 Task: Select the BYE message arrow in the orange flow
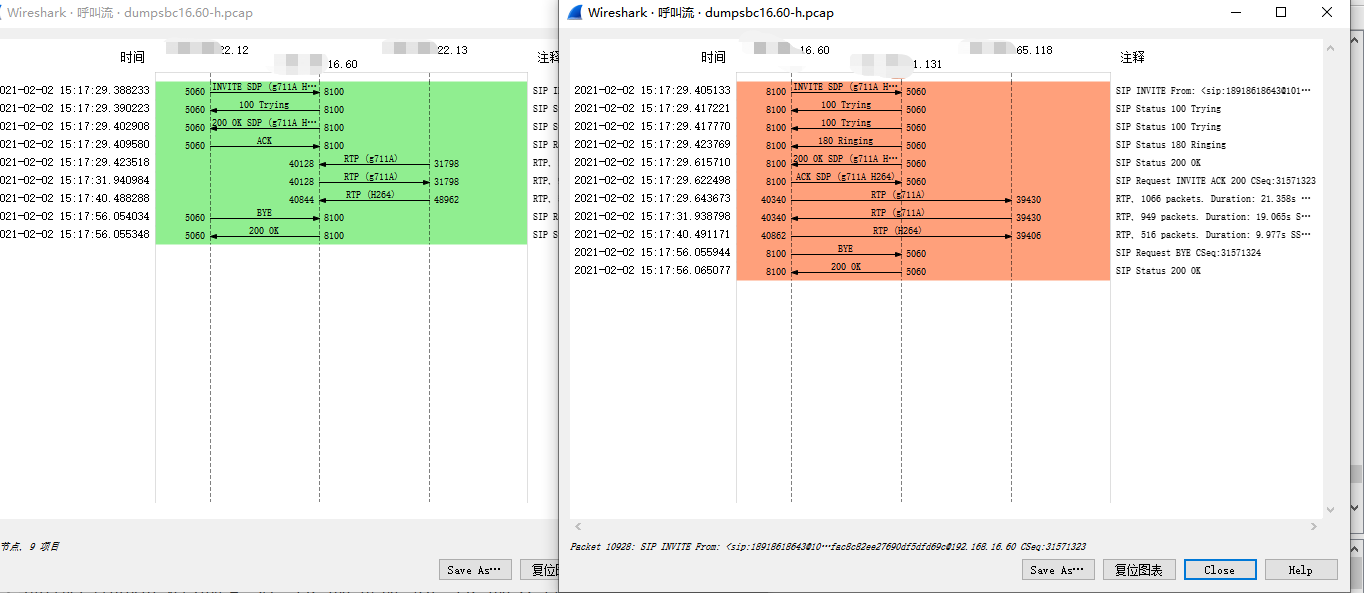point(845,253)
